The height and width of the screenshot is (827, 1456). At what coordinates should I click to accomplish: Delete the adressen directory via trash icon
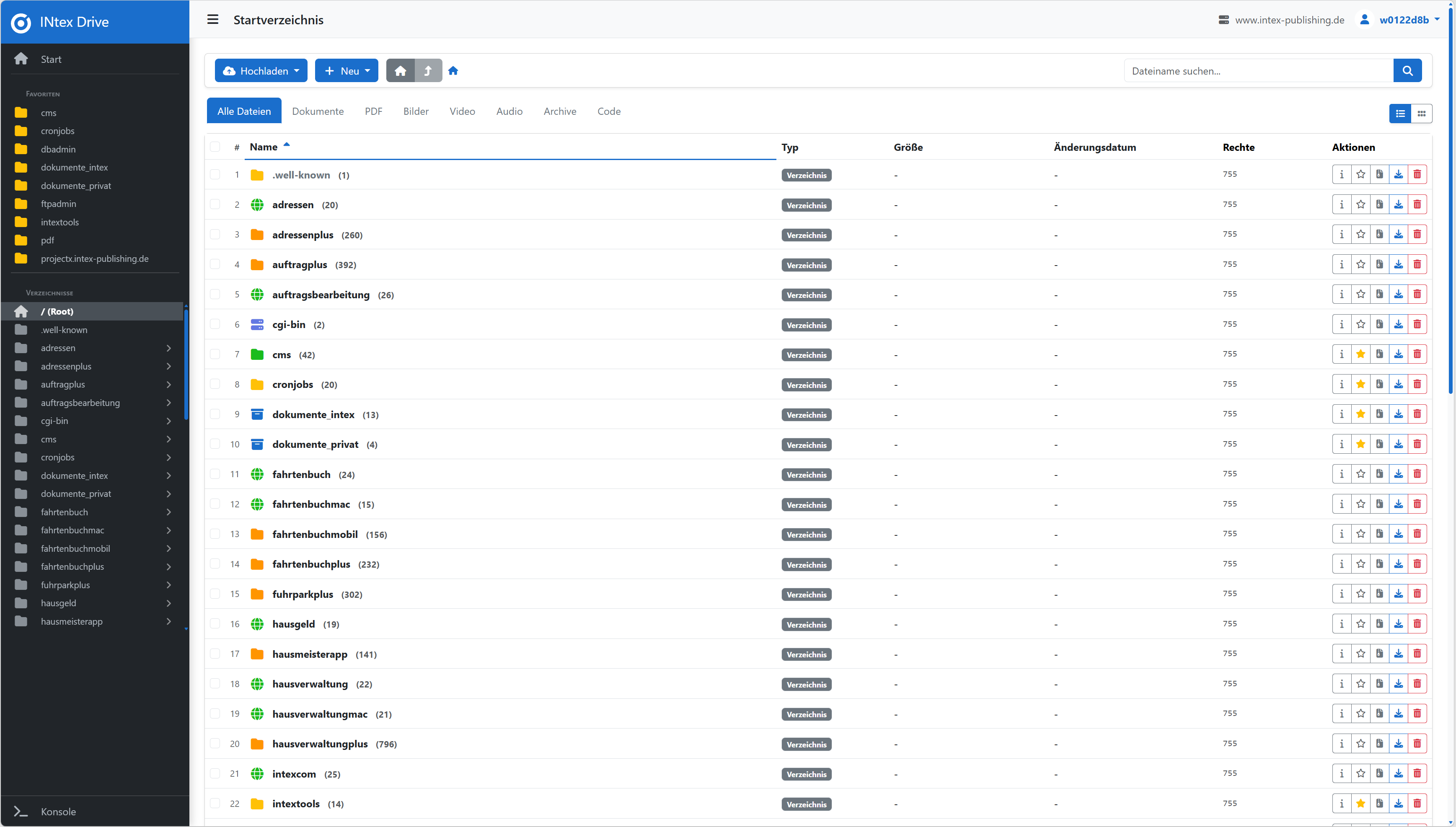coord(1417,204)
